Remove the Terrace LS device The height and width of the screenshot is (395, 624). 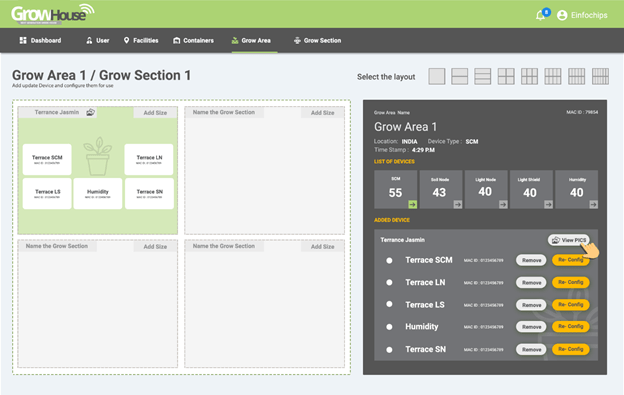[x=531, y=305]
